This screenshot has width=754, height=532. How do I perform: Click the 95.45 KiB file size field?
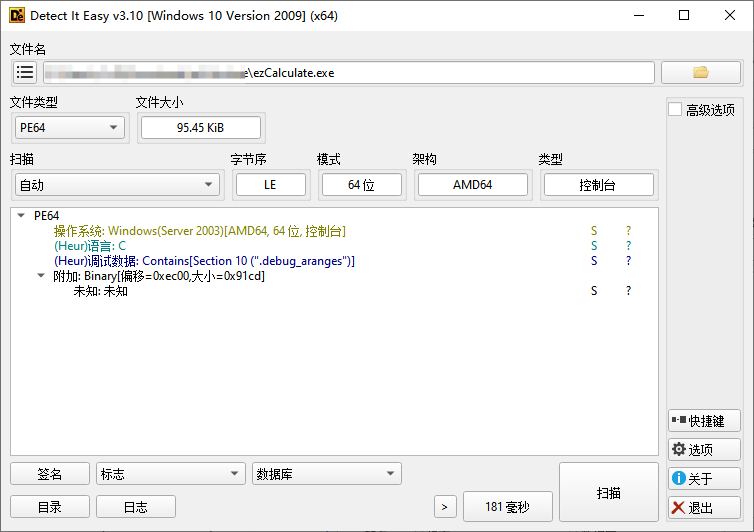pyautogui.click(x=201, y=128)
